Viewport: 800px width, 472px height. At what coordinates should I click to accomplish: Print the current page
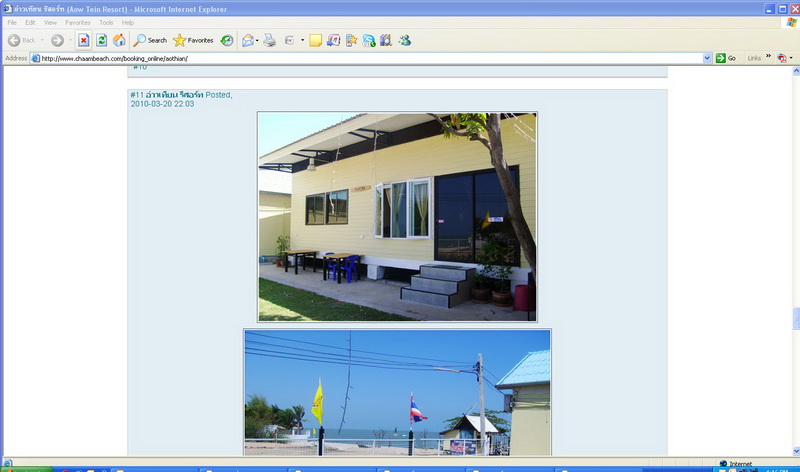coord(269,40)
